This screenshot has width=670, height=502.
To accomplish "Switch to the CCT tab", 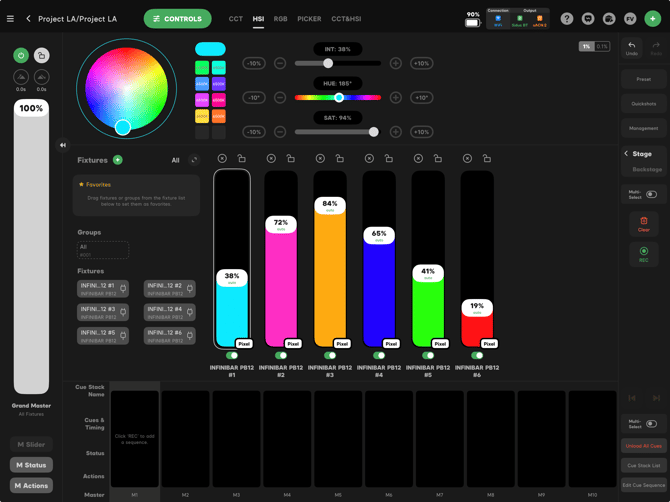I will (235, 19).
